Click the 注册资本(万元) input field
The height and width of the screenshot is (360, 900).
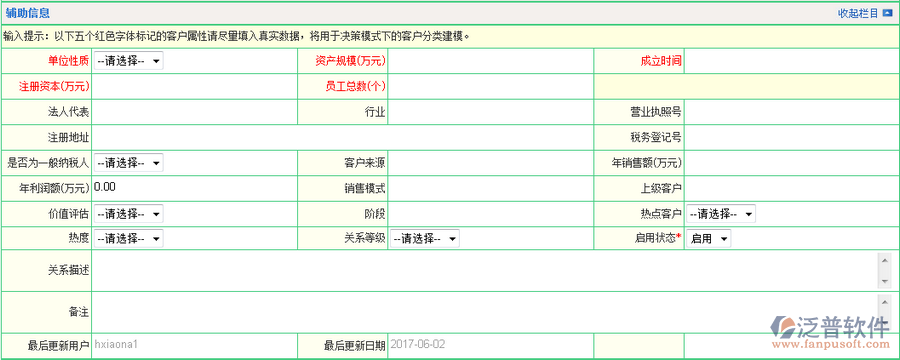195,87
